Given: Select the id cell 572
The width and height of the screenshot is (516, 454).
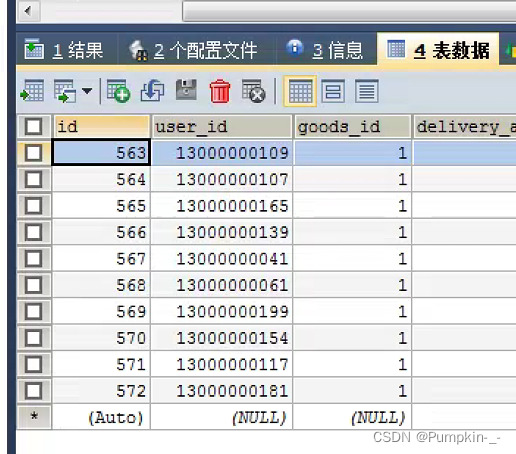Looking at the screenshot, I should 101,391.
